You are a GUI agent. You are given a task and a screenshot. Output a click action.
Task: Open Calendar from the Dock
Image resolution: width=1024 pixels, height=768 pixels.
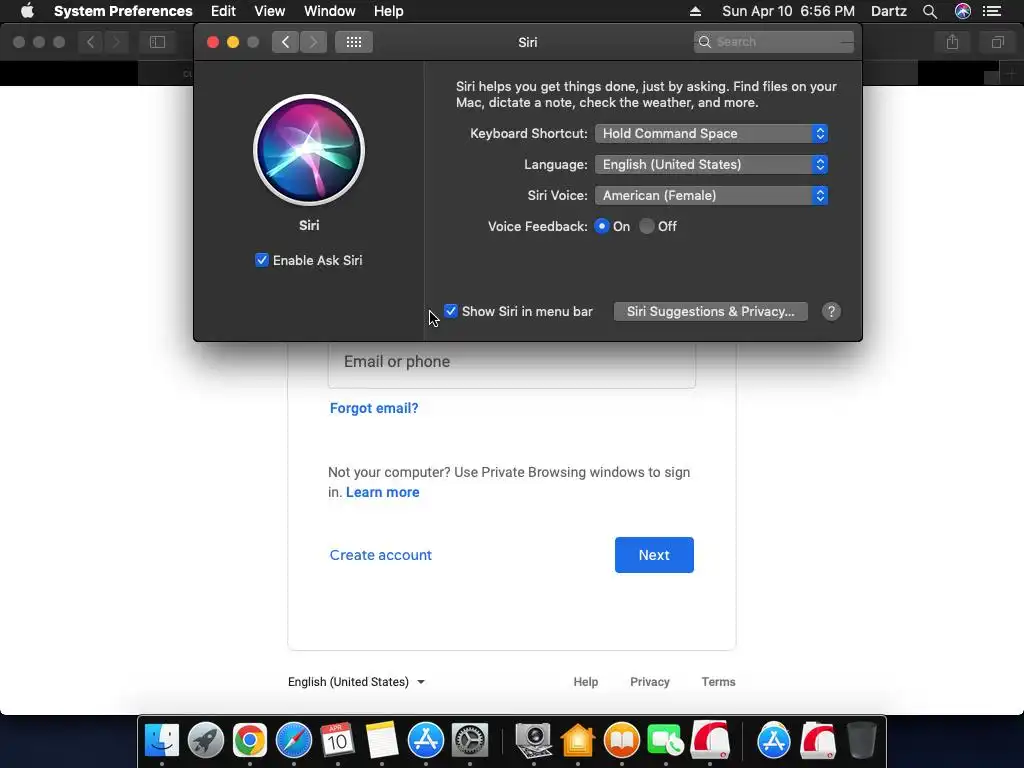click(x=337, y=740)
